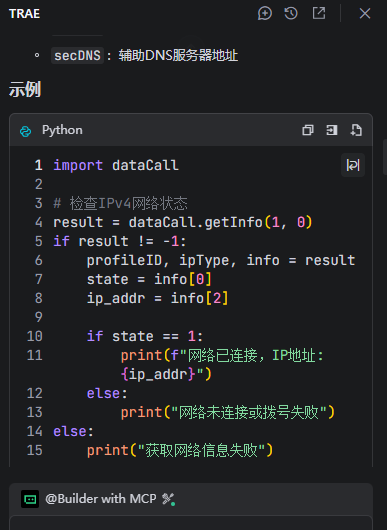
Task: Select the @Builder with MCP agent
Action: coord(101,499)
